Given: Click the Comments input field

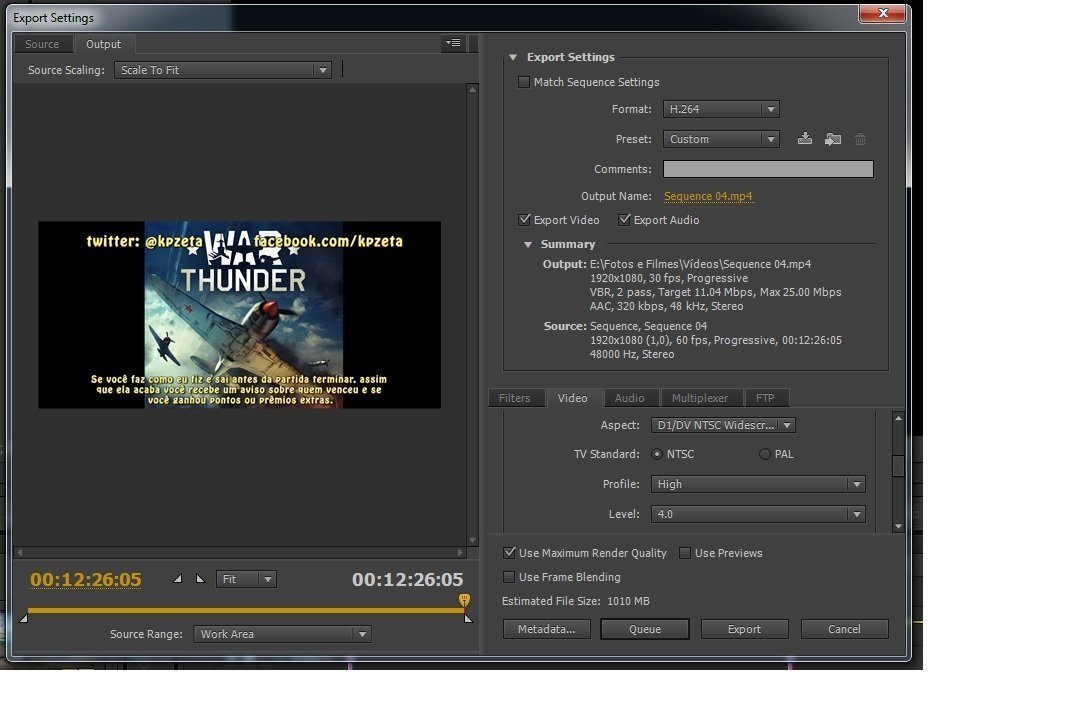Looking at the screenshot, I should (768, 169).
